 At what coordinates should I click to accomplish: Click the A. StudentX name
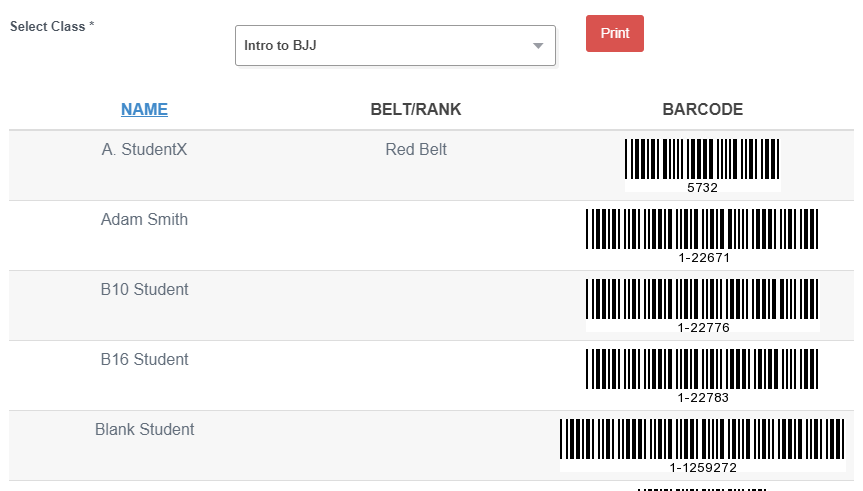click(x=144, y=150)
